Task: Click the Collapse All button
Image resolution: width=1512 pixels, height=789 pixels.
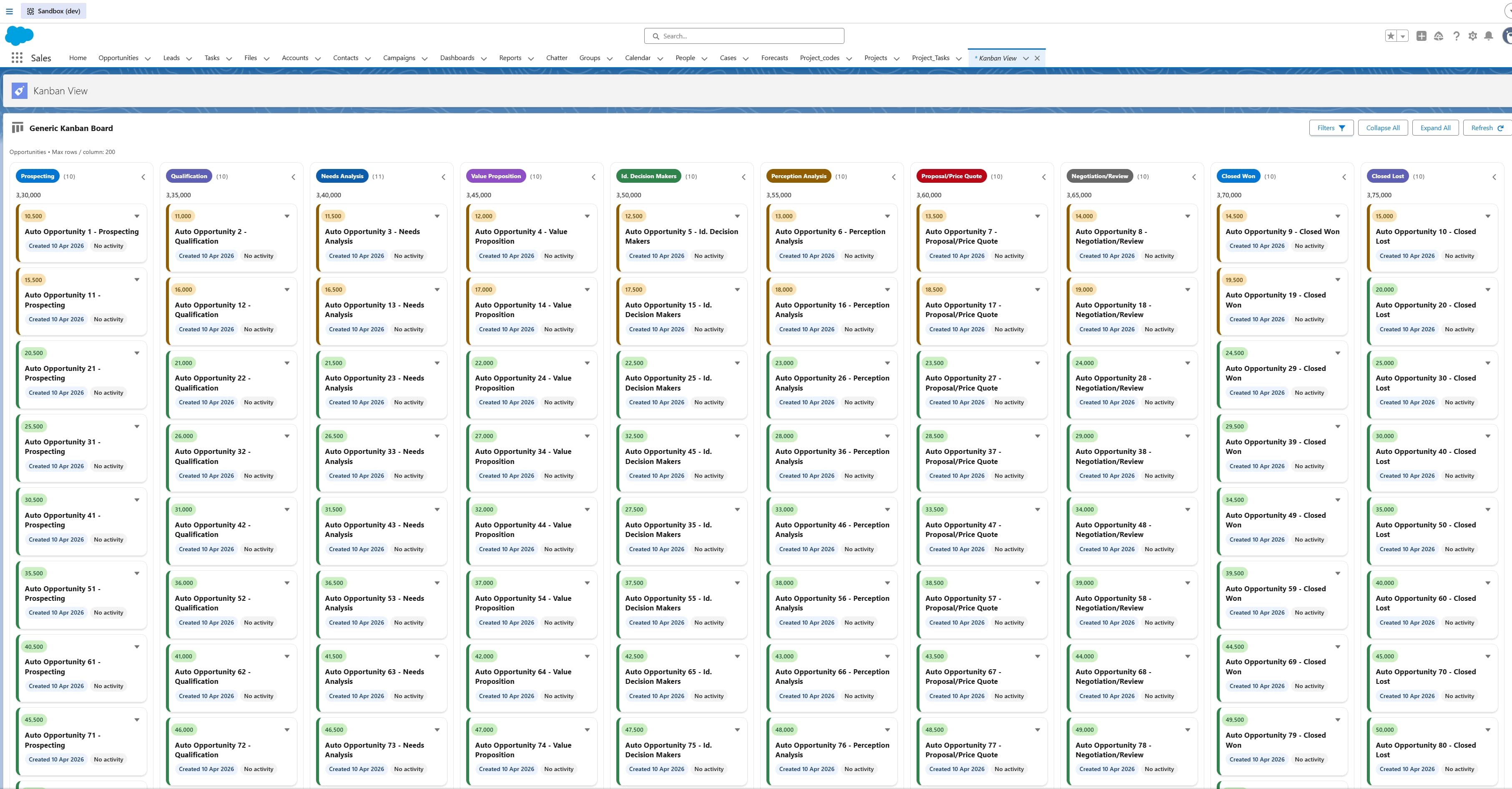Action: tap(1382, 128)
